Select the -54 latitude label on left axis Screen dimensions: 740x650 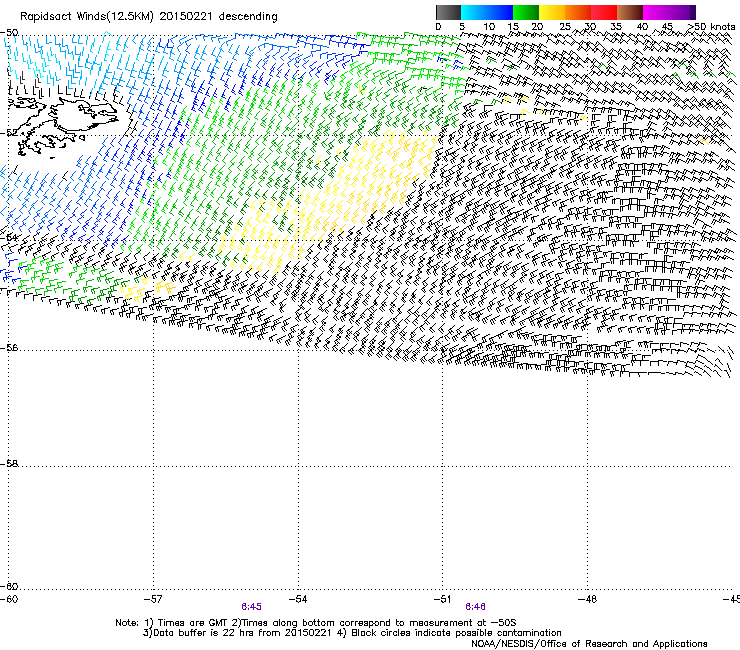pyautogui.click(x=9, y=237)
